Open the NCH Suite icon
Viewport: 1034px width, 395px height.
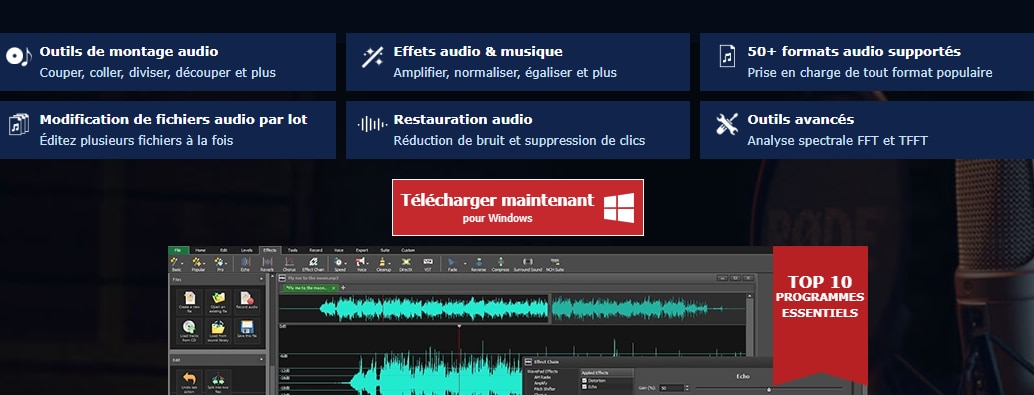[x=555, y=261]
